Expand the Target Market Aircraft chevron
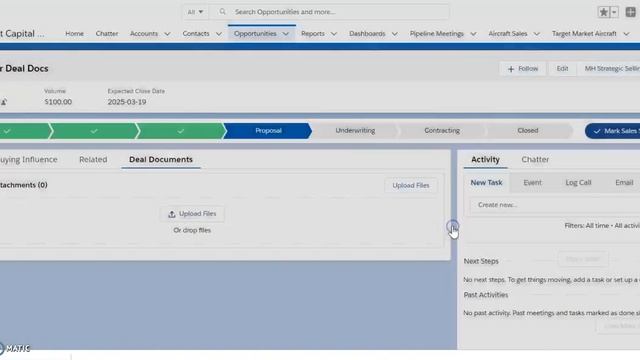Image resolution: width=640 pixels, height=360 pixels. point(626,34)
